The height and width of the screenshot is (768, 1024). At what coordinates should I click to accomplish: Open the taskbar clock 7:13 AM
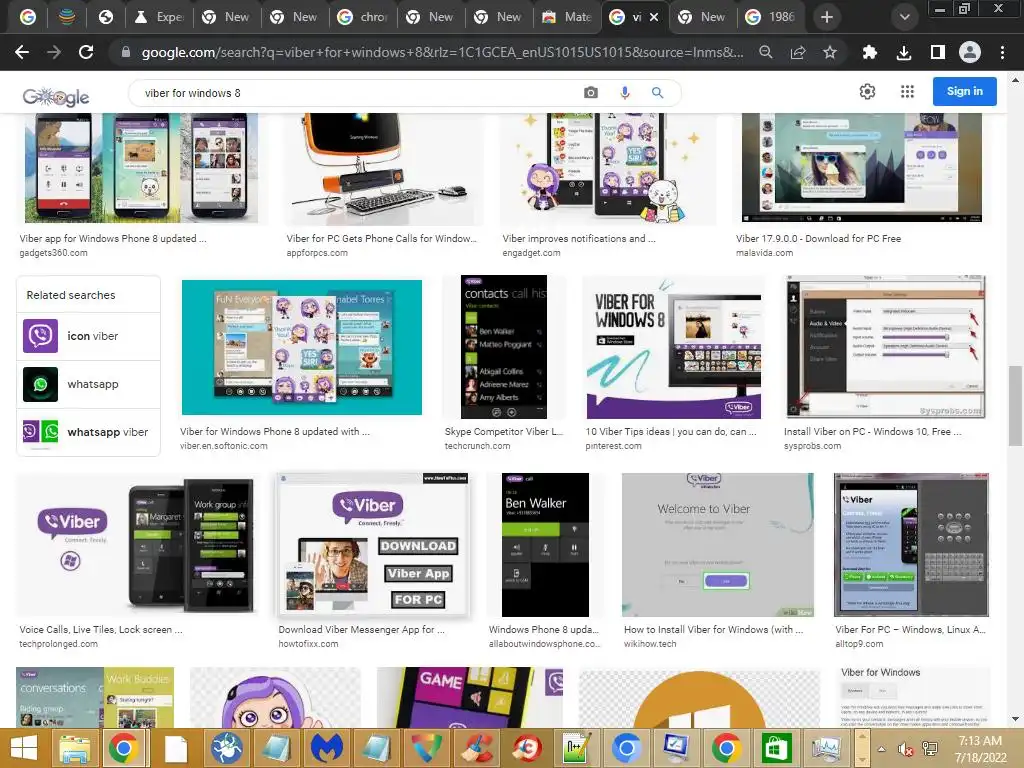point(981,749)
